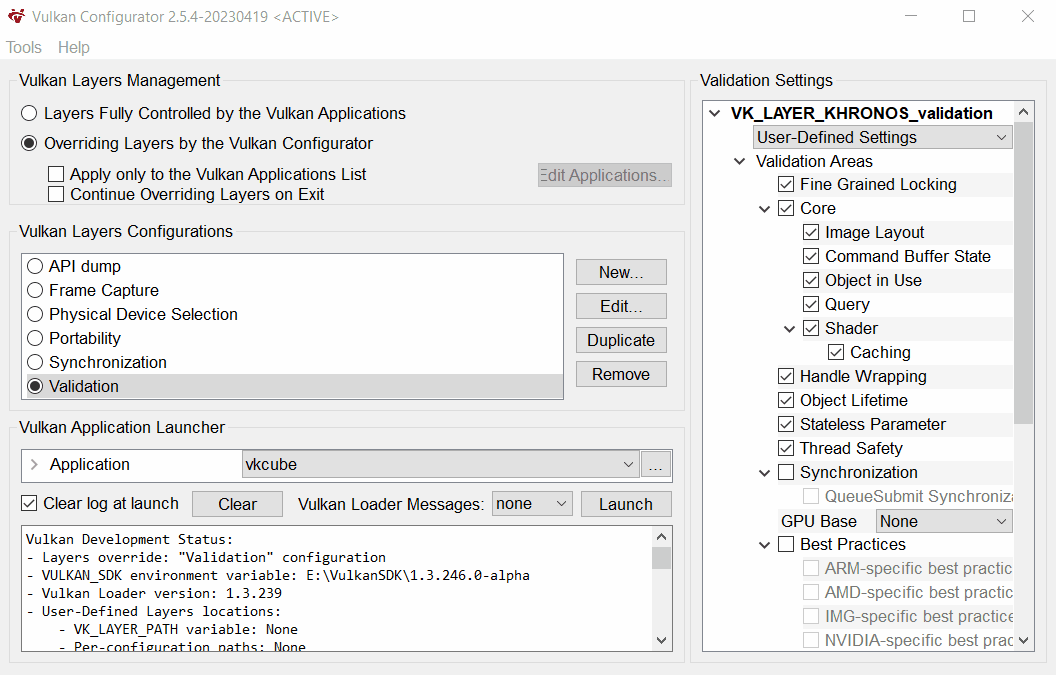The image size is (1056, 675).
Task: Uncheck Command Buffer State validation
Action: coord(811,257)
